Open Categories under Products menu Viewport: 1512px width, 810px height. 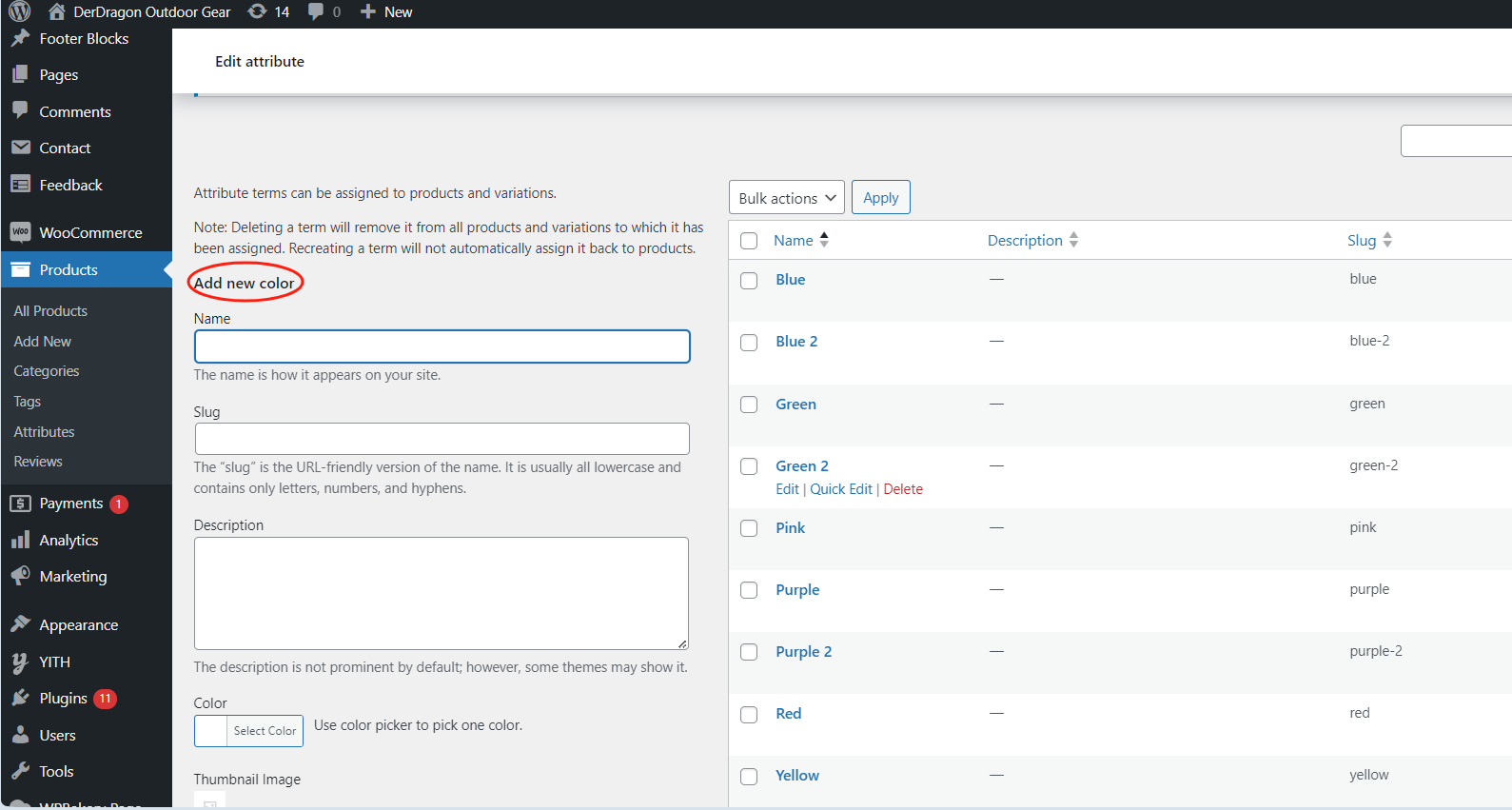tap(46, 371)
